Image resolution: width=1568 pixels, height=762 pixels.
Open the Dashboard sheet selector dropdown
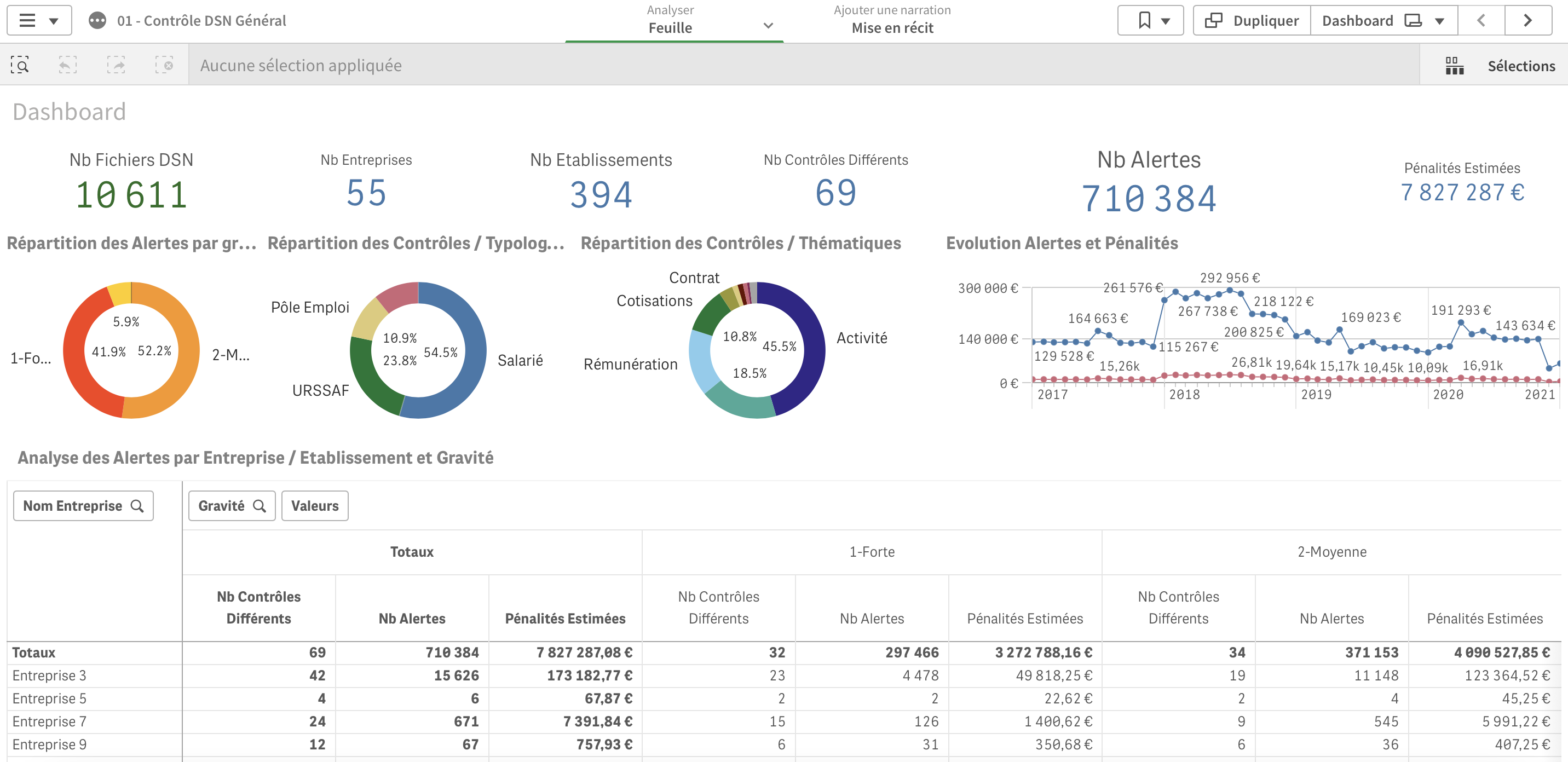click(1382, 21)
